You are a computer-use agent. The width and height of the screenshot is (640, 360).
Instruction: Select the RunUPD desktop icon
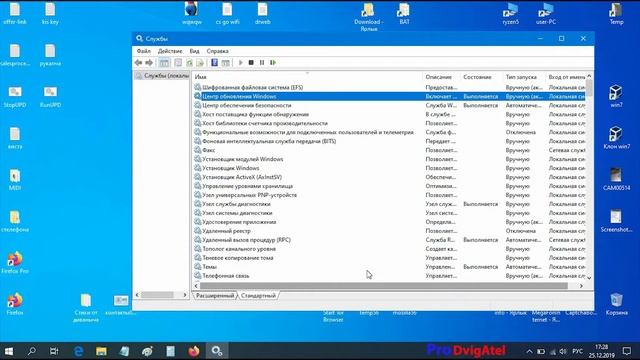tap(50, 97)
